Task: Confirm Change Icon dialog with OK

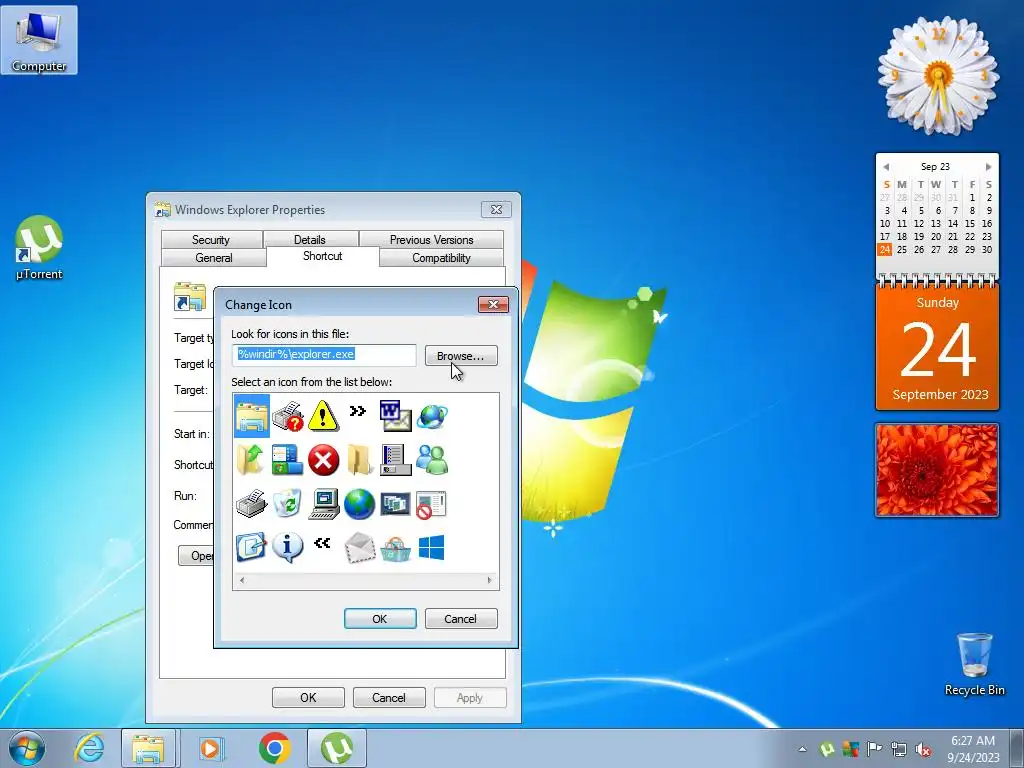Action: [x=380, y=618]
